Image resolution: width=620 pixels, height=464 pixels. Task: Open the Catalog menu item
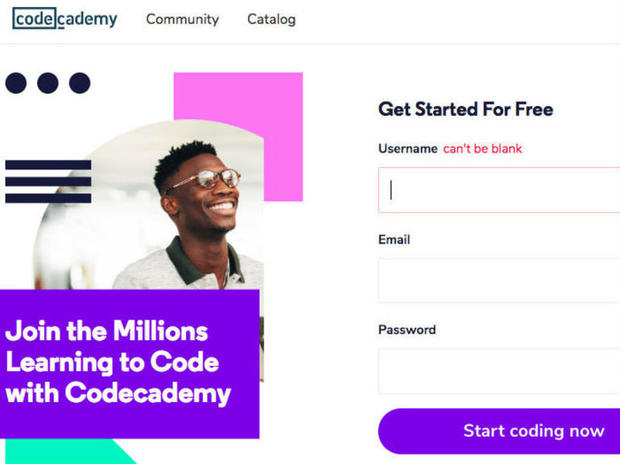pyautogui.click(x=271, y=19)
